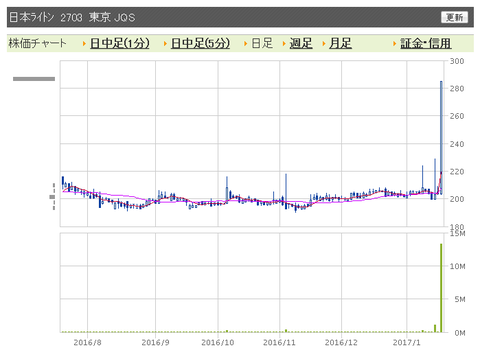This screenshot has width=480, height=361.
Task: Click the 200 price axis label
Action: (457, 199)
